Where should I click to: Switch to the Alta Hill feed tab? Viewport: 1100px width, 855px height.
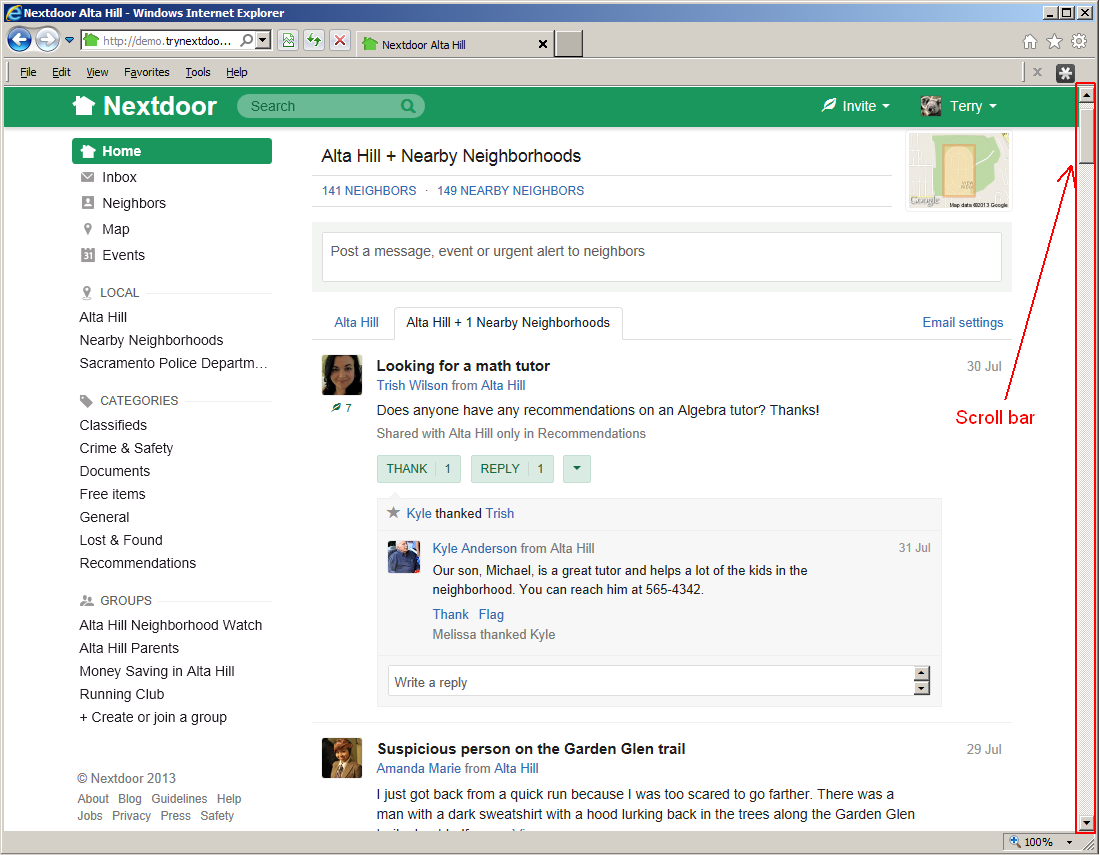pyautogui.click(x=356, y=323)
